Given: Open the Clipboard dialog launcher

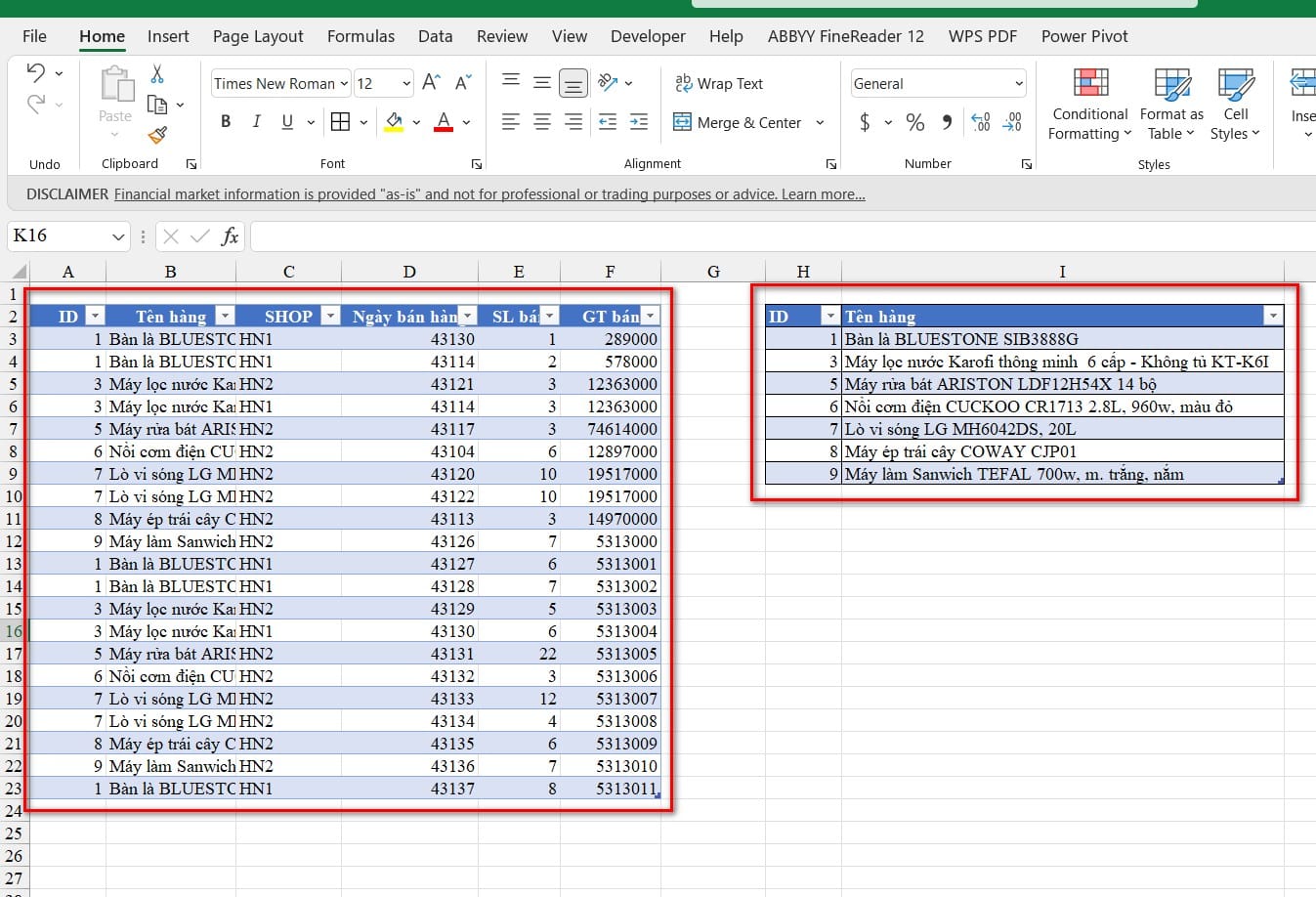Looking at the screenshot, I should 191,164.
